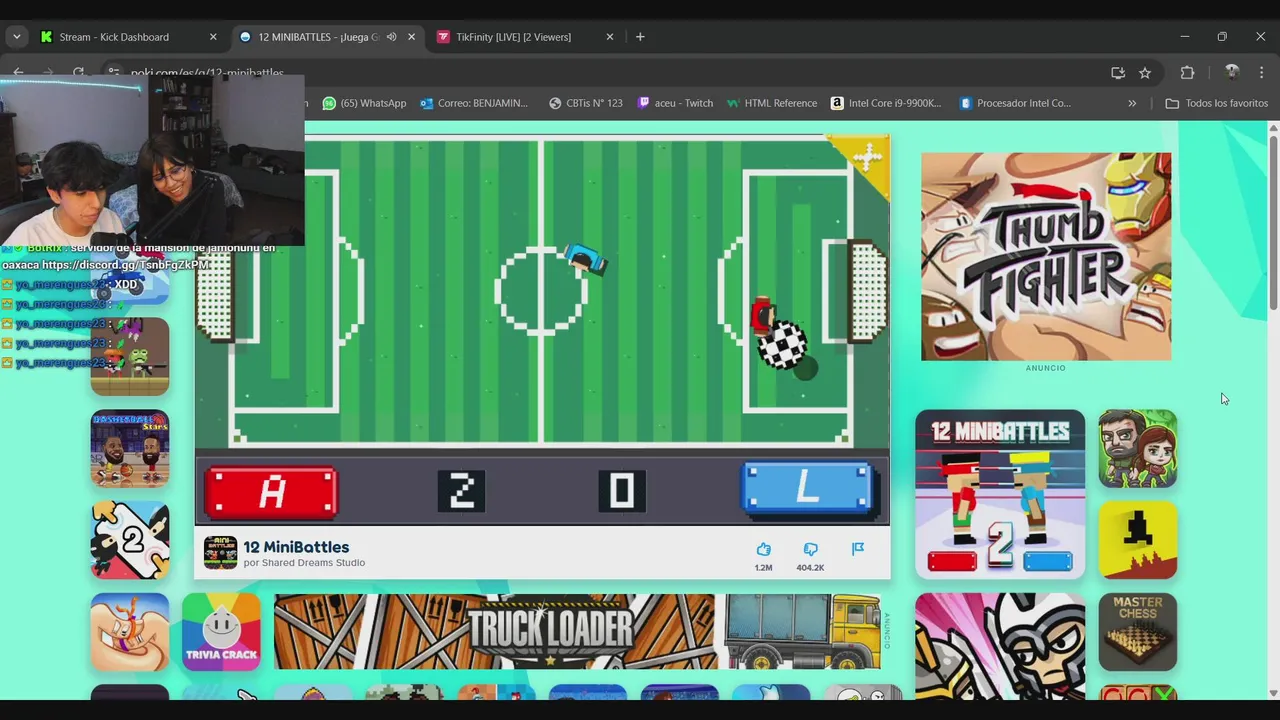Open the ninja number 2 game thumbnail
The width and height of the screenshot is (1280, 720).
(130, 540)
